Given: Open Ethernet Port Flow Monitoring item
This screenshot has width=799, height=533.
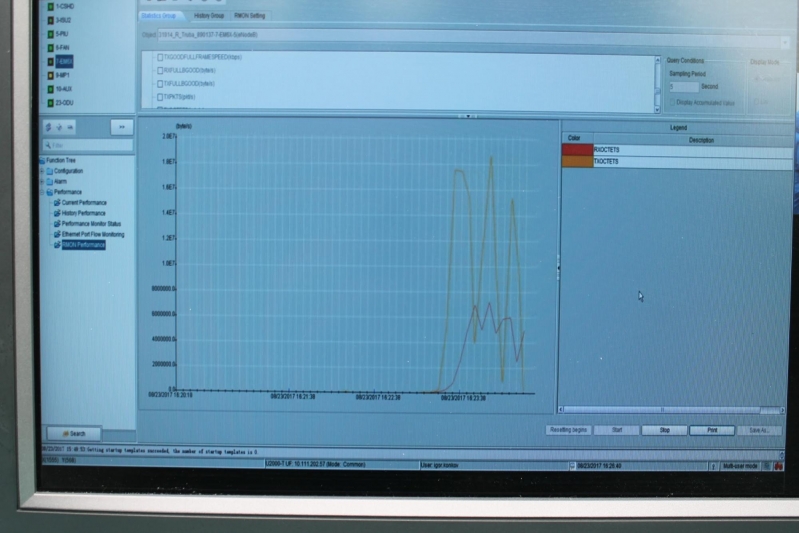Looking at the screenshot, I should coord(93,234).
